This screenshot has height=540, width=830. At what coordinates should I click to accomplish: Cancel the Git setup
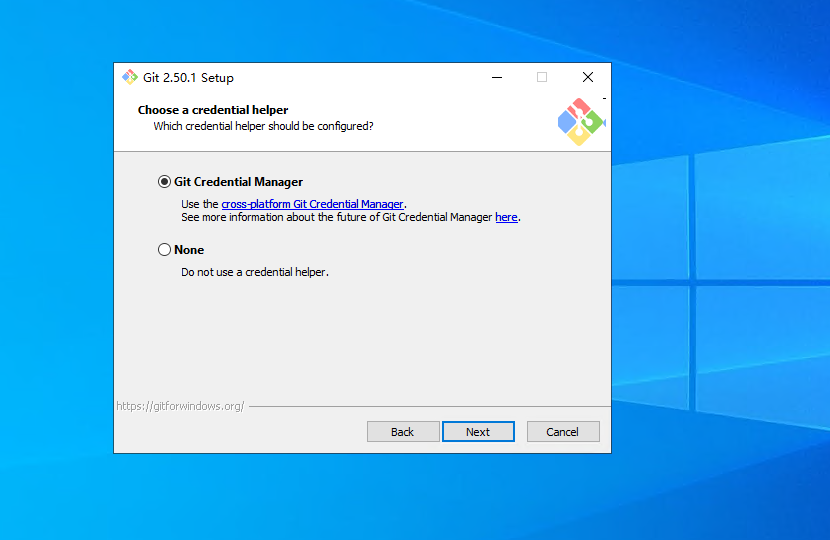(x=563, y=431)
